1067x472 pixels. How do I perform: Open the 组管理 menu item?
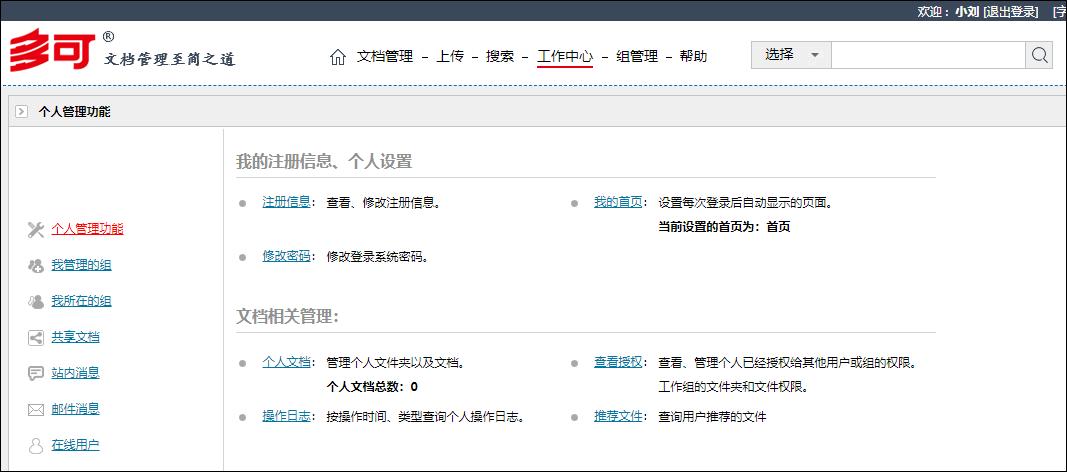(x=637, y=56)
